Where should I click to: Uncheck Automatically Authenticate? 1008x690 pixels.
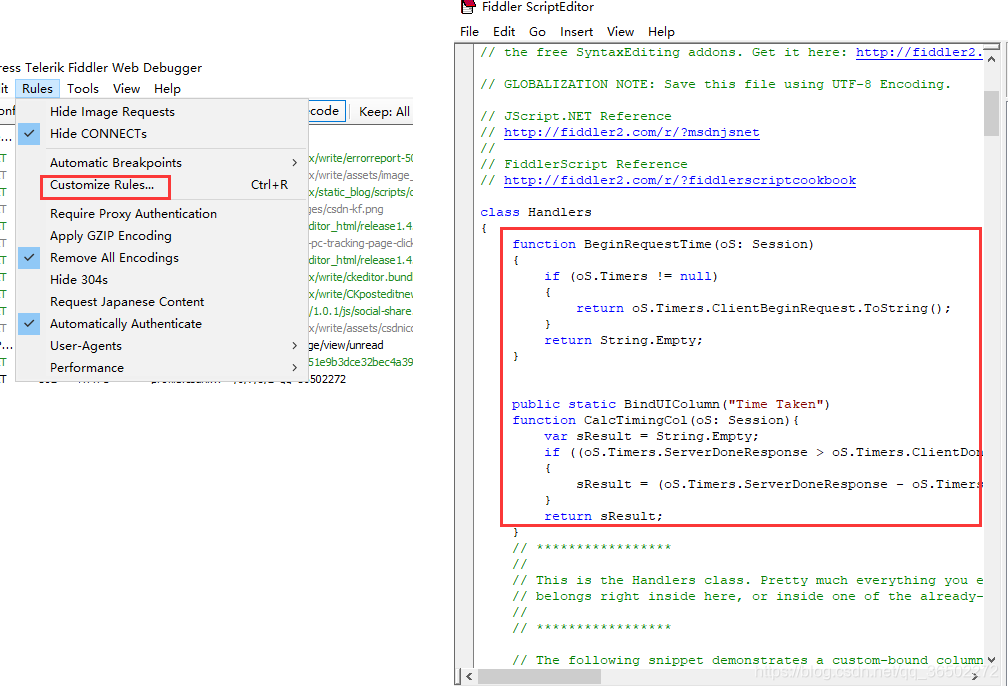pyautogui.click(x=162, y=323)
